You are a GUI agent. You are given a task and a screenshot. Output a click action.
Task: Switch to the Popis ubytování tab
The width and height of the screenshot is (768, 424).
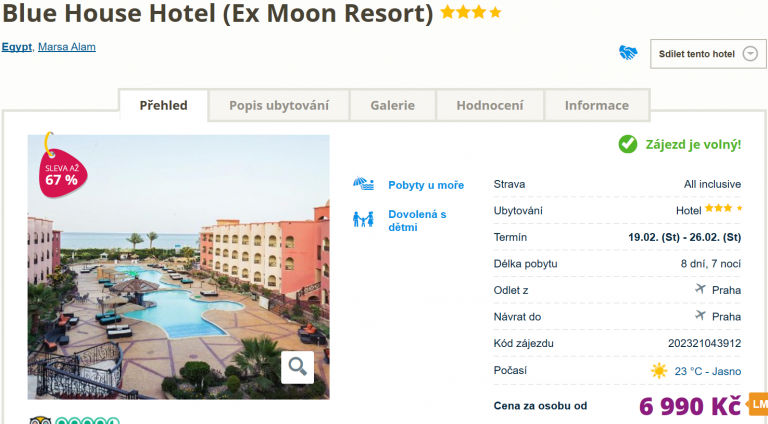point(278,105)
